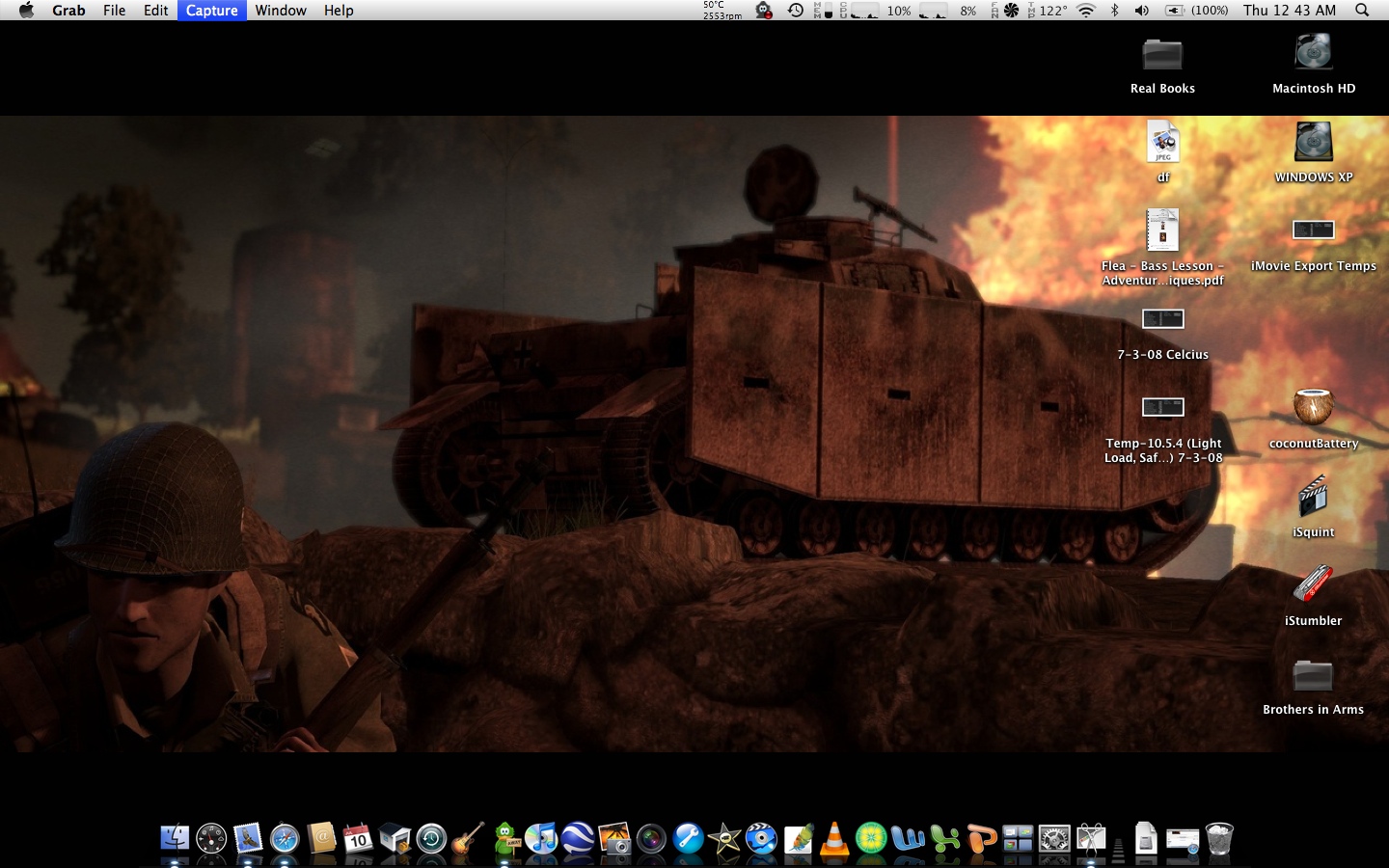
Task: Click the Wi-Fi status icon
Action: pyautogui.click(x=1086, y=11)
